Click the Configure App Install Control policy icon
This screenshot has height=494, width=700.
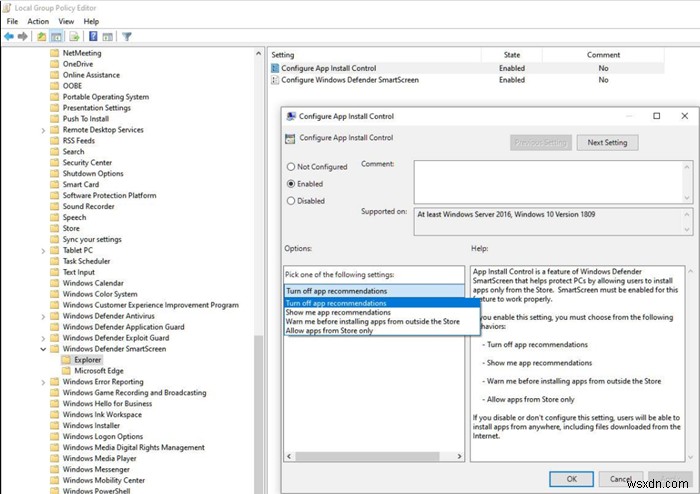tap(275, 68)
